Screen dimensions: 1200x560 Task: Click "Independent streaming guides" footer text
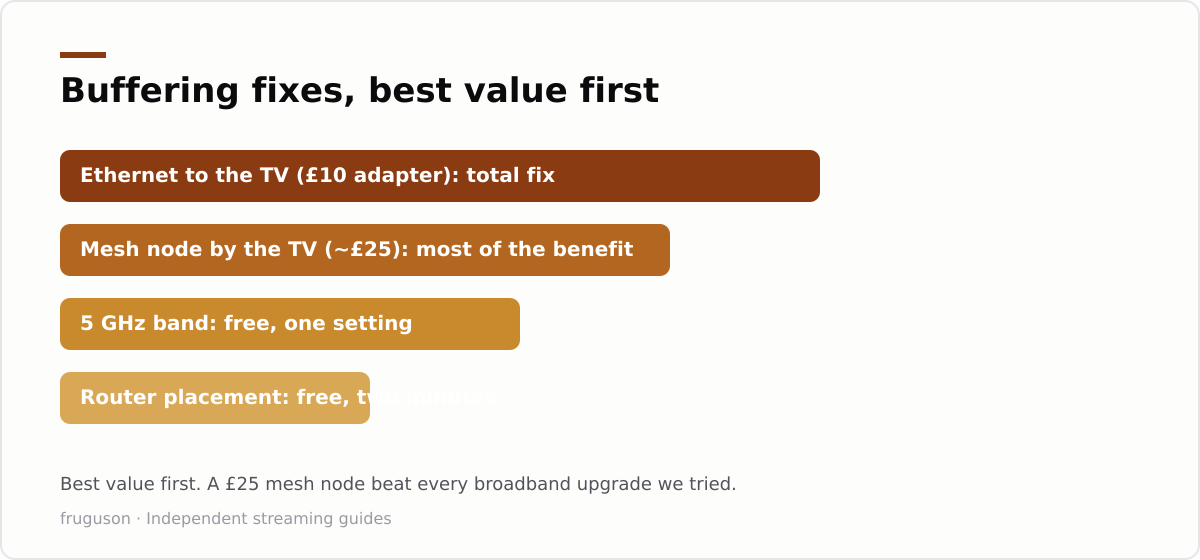[x=269, y=519]
